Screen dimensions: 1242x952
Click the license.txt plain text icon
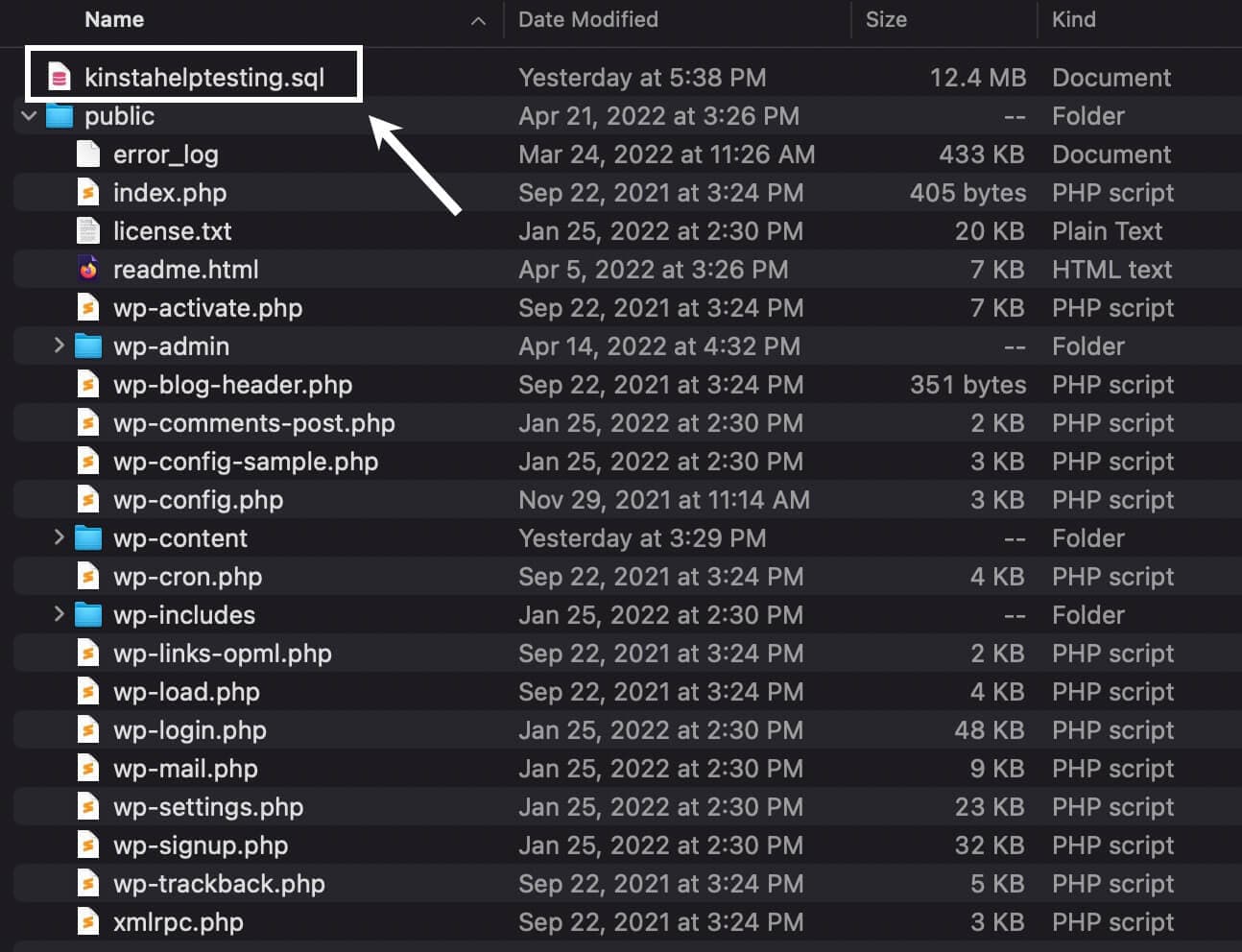click(87, 230)
